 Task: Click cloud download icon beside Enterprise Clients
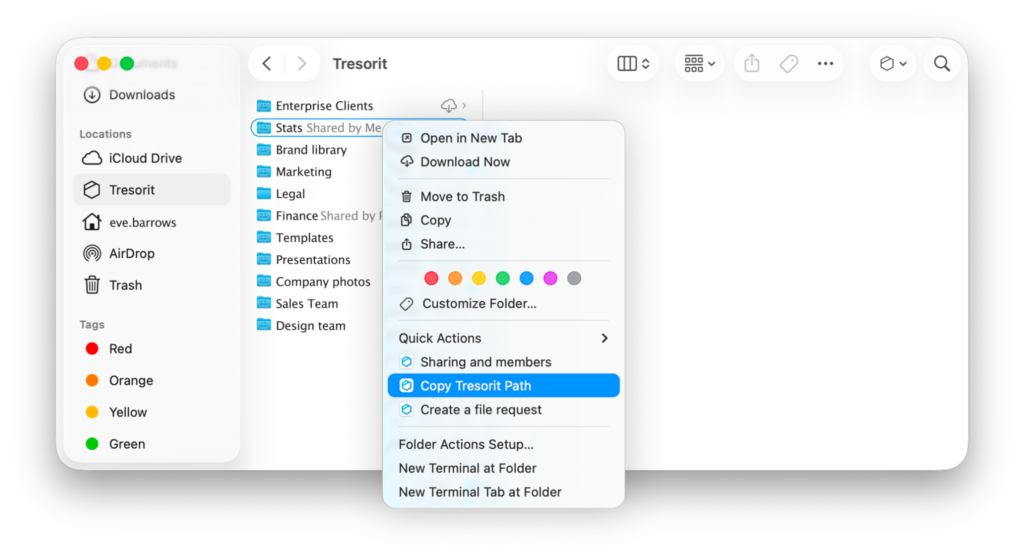point(449,106)
